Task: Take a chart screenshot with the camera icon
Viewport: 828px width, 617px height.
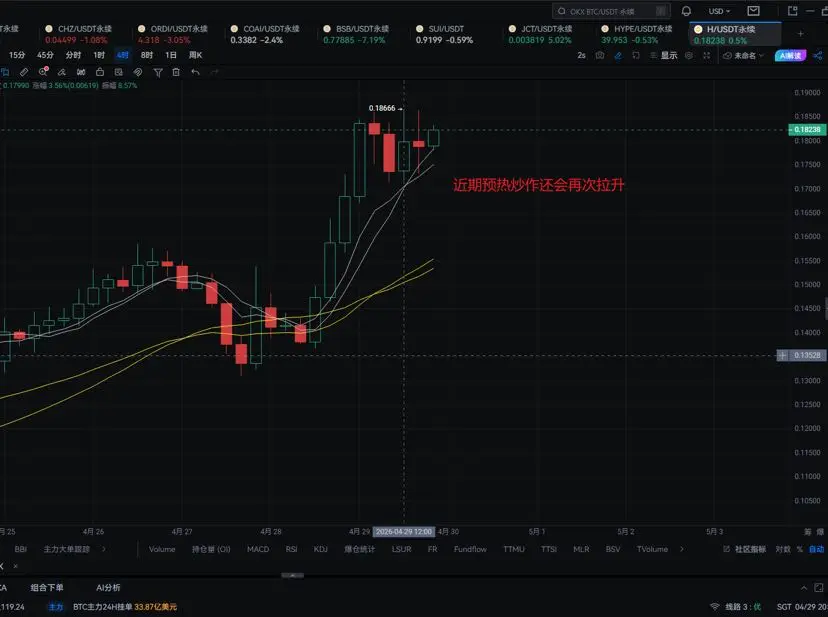Action: (600, 55)
